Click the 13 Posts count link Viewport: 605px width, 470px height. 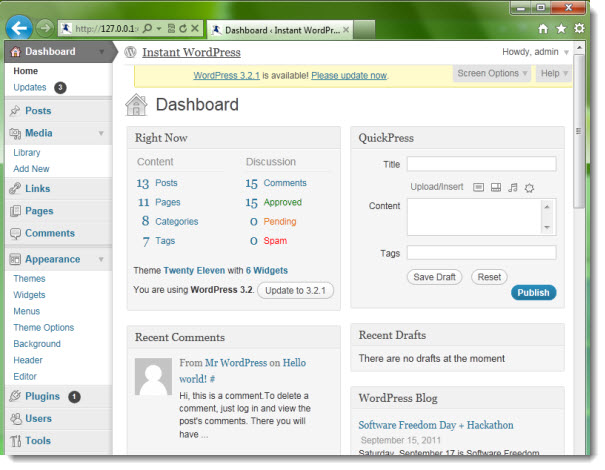pos(157,183)
